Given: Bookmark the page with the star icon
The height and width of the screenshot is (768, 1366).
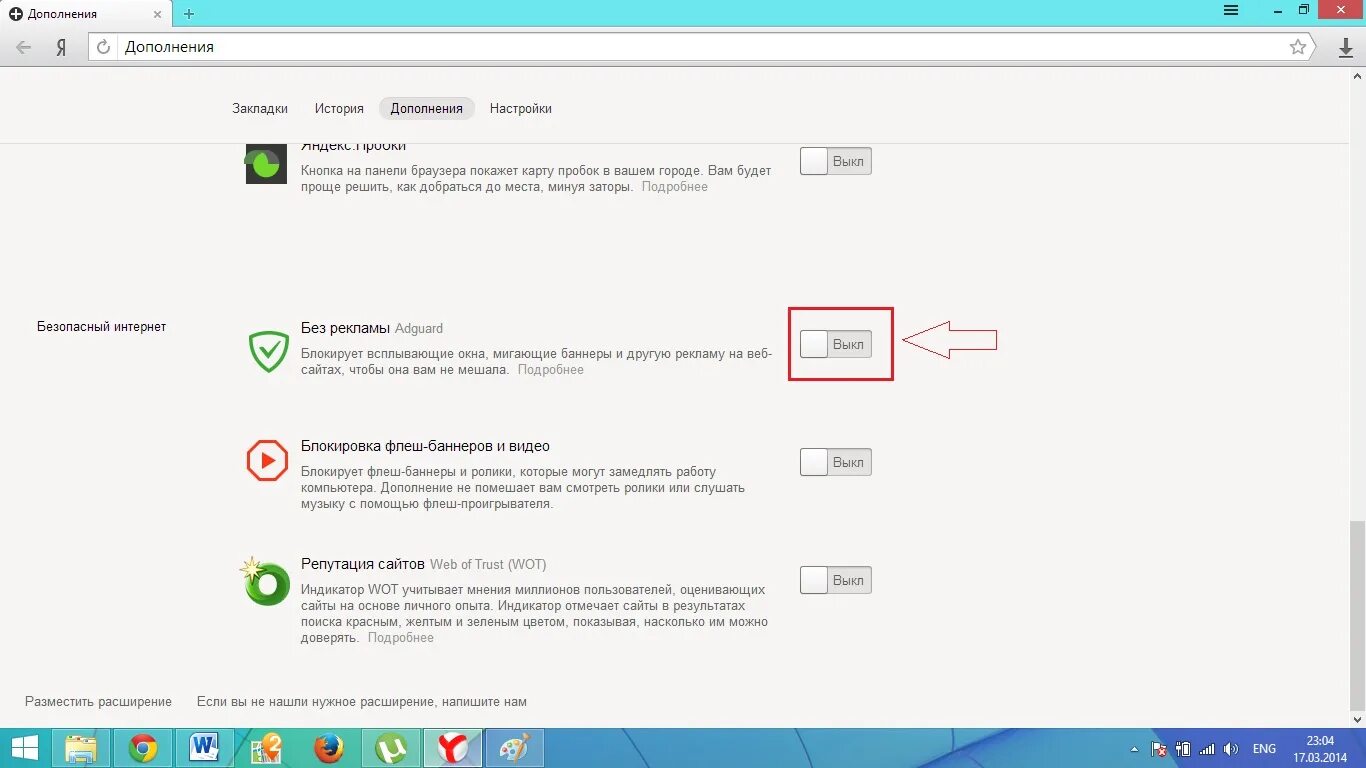Looking at the screenshot, I should tap(1298, 47).
